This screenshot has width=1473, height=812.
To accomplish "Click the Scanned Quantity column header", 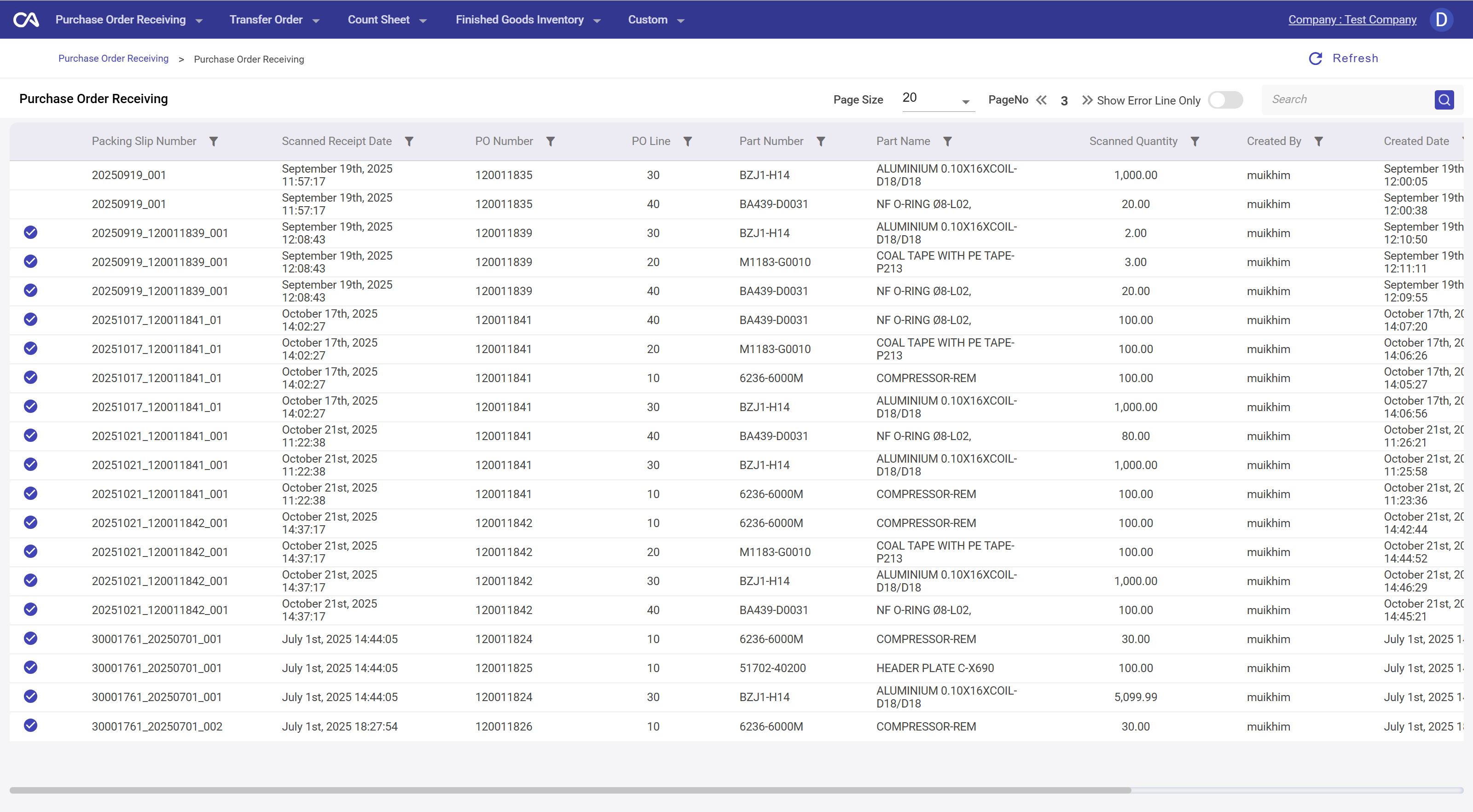I will click(x=1133, y=141).
